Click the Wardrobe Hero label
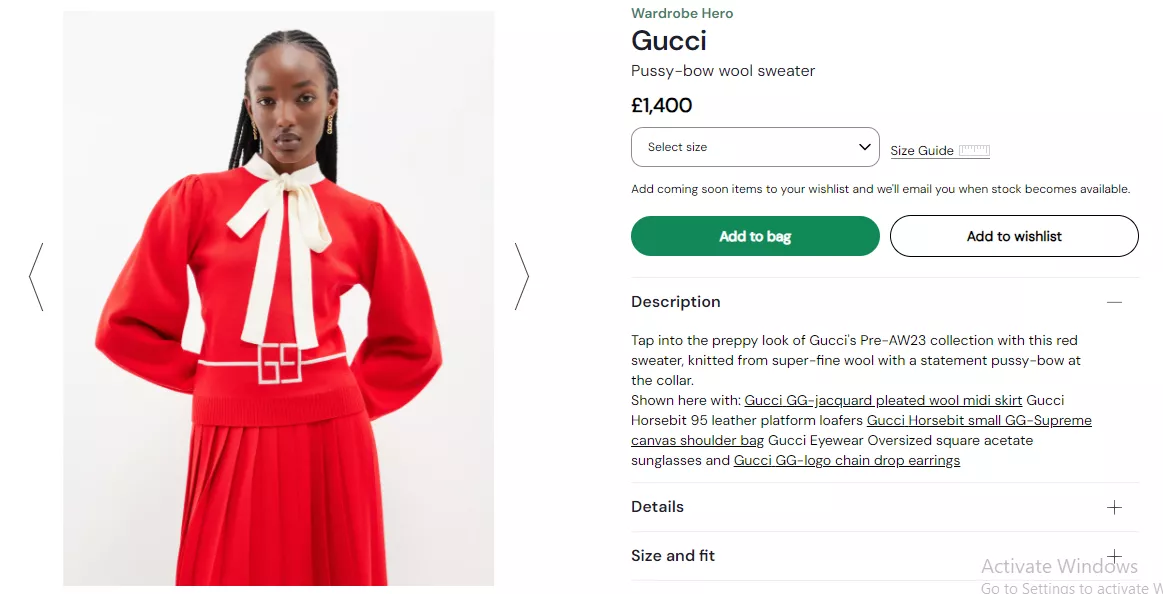The height and width of the screenshot is (594, 1163). coord(682,13)
